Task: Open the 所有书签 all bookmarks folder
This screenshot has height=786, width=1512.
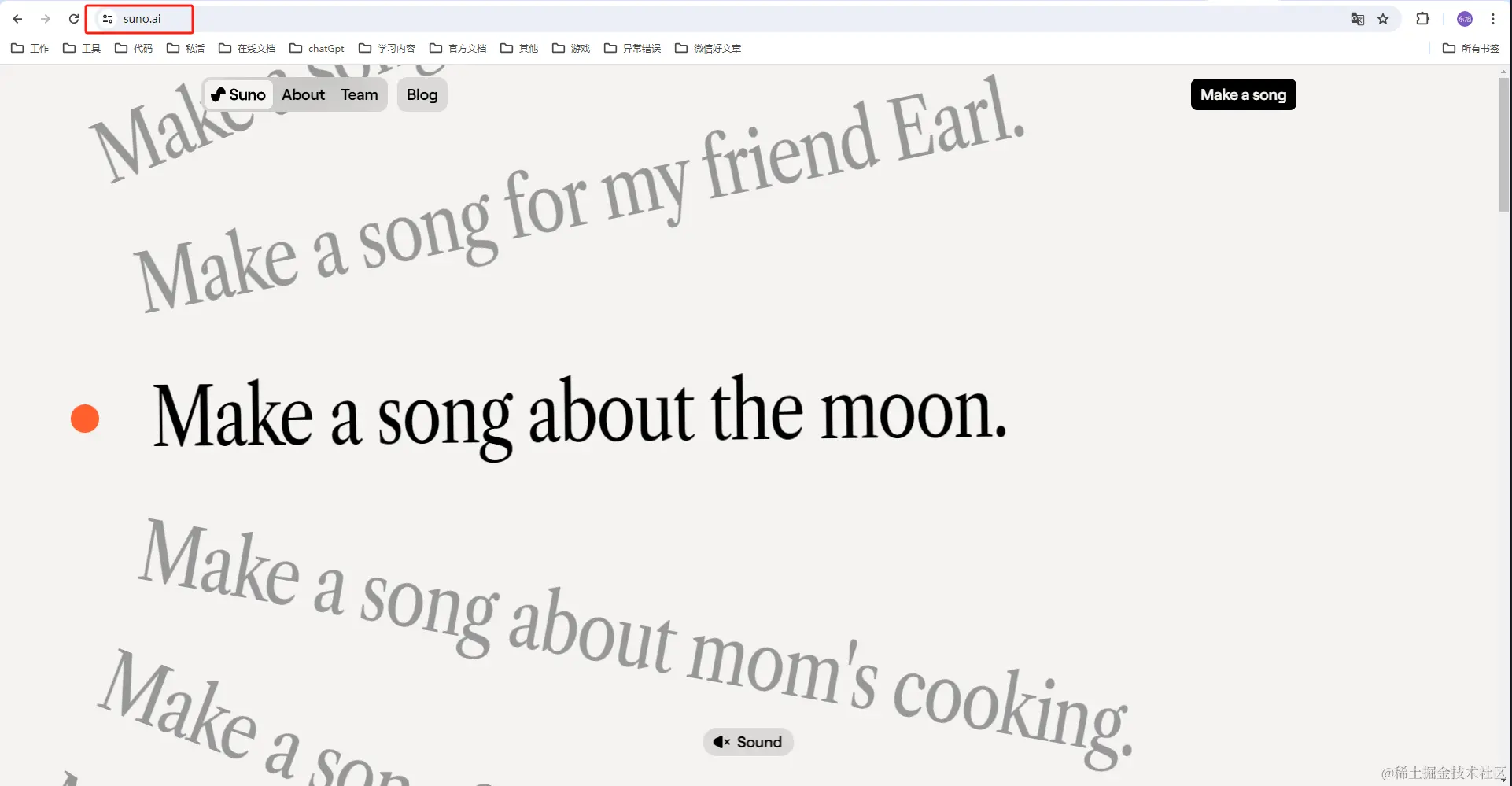Action: coord(1471,48)
